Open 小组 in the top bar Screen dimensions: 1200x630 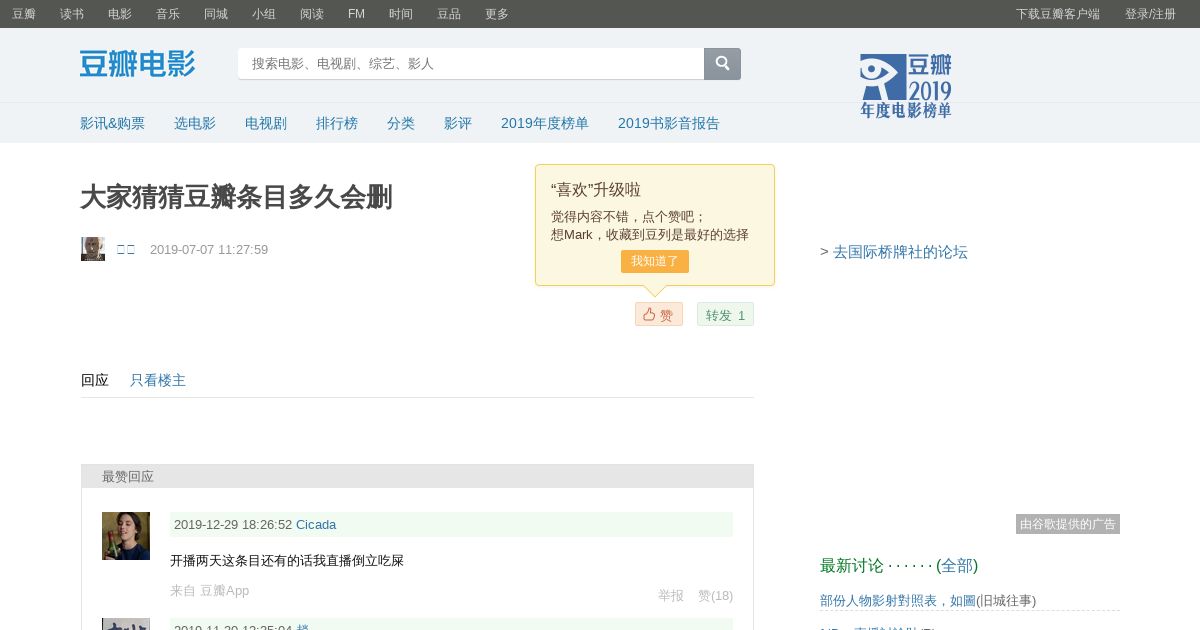pyautogui.click(x=264, y=14)
